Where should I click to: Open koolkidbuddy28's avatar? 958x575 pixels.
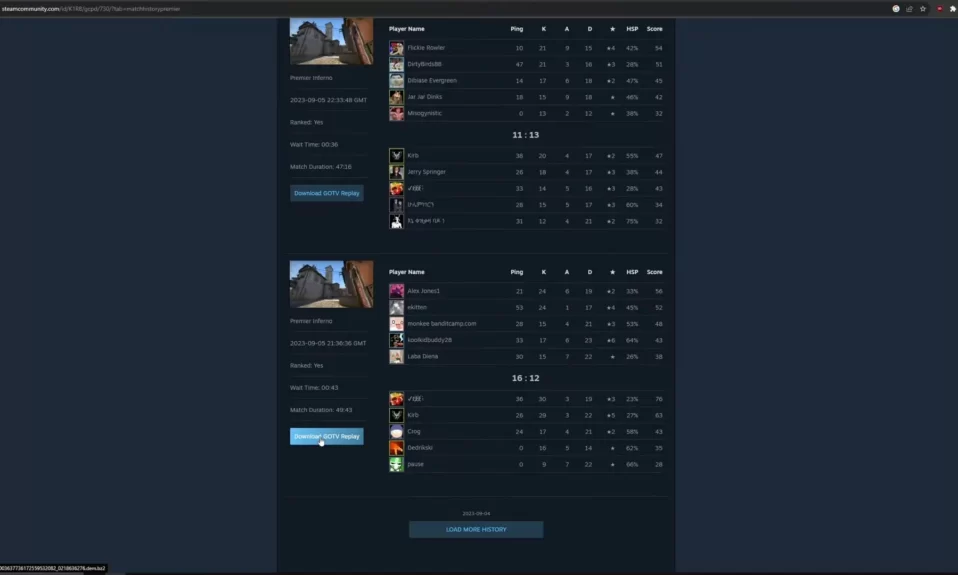point(397,340)
